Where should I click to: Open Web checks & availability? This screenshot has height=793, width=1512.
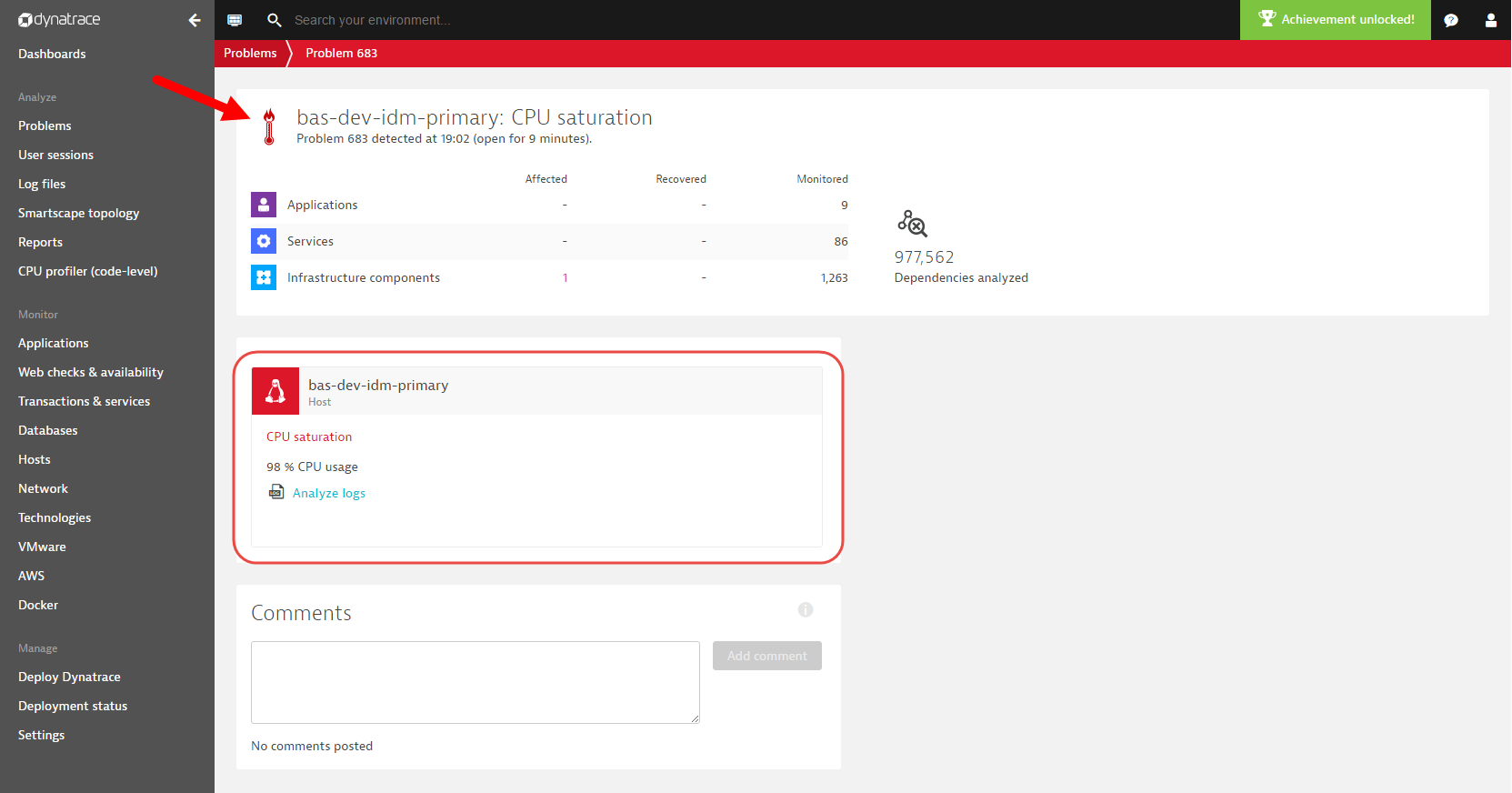coord(91,372)
